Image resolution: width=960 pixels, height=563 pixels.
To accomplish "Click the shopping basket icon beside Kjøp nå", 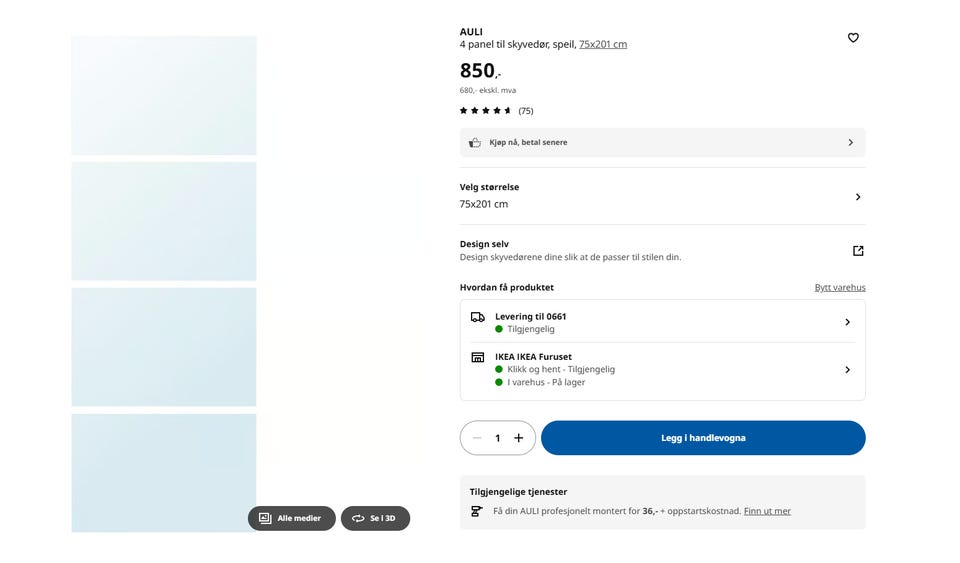I will pyautogui.click(x=474, y=143).
